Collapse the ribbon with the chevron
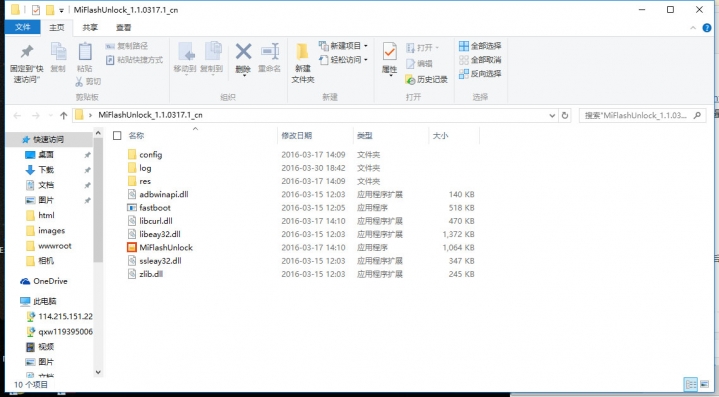Viewport: 719px width, 397px height. click(x=693, y=28)
